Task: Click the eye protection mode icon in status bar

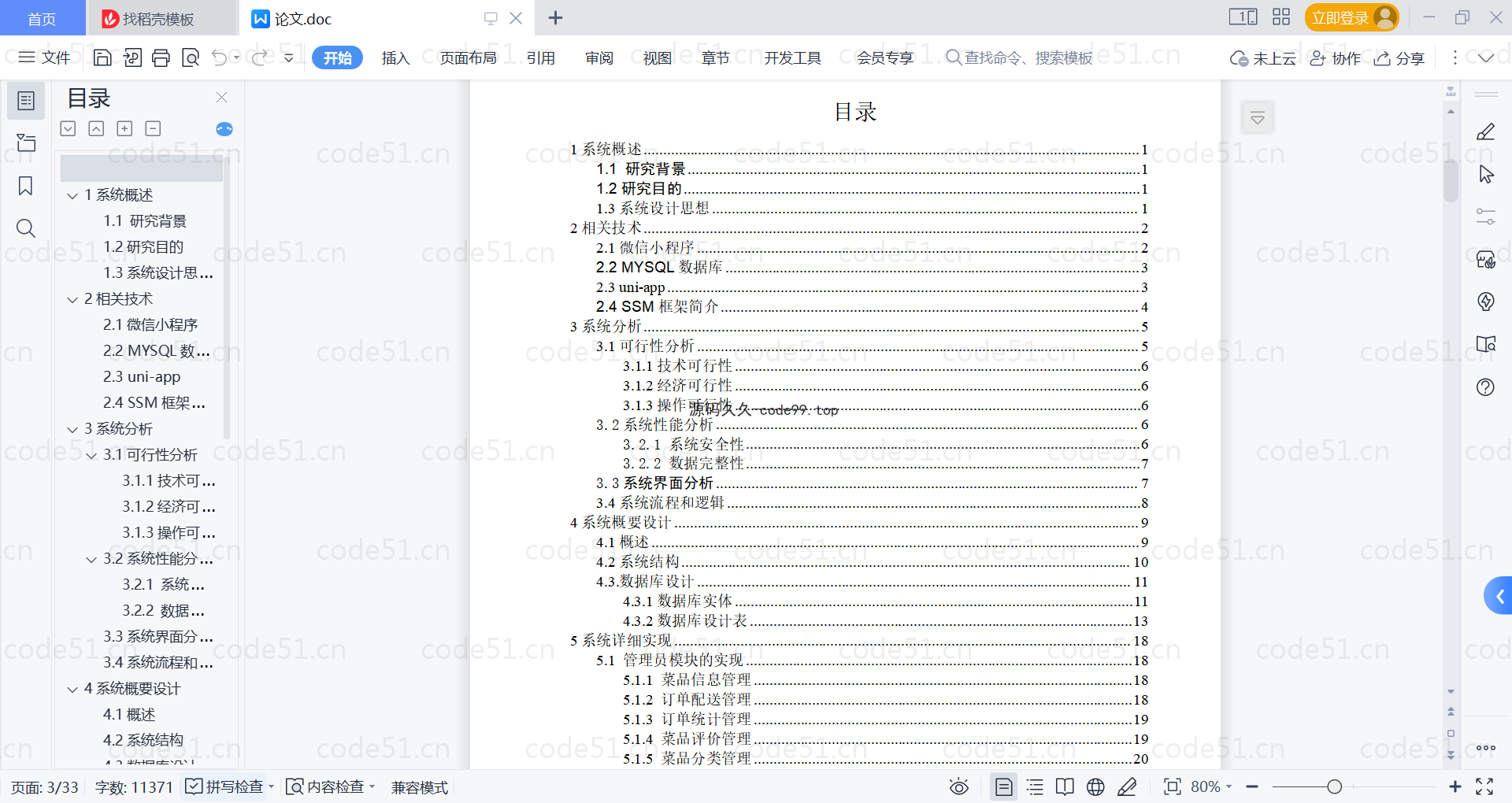Action: coord(958,787)
